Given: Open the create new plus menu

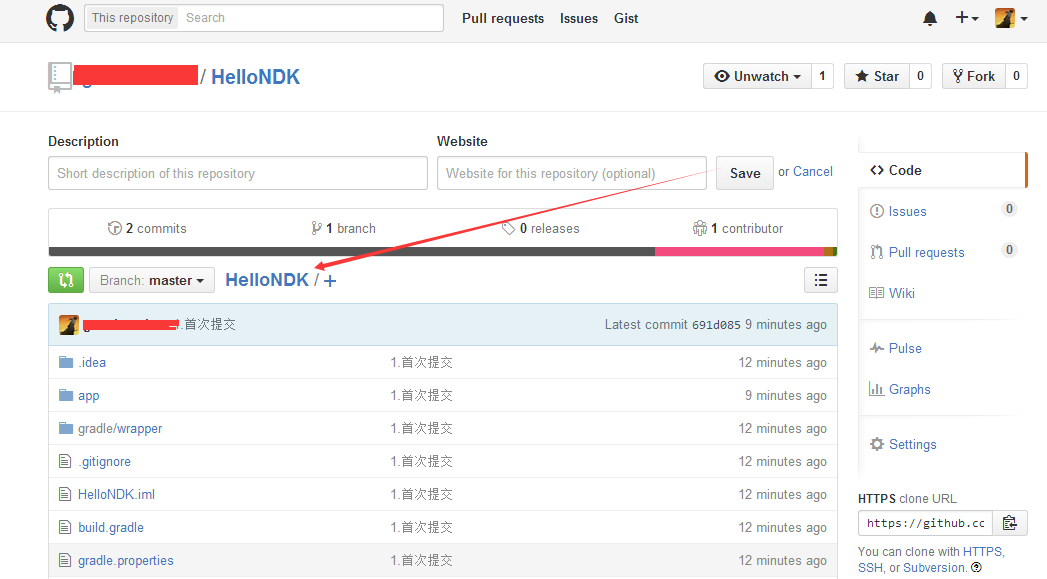Looking at the screenshot, I should tap(966, 18).
